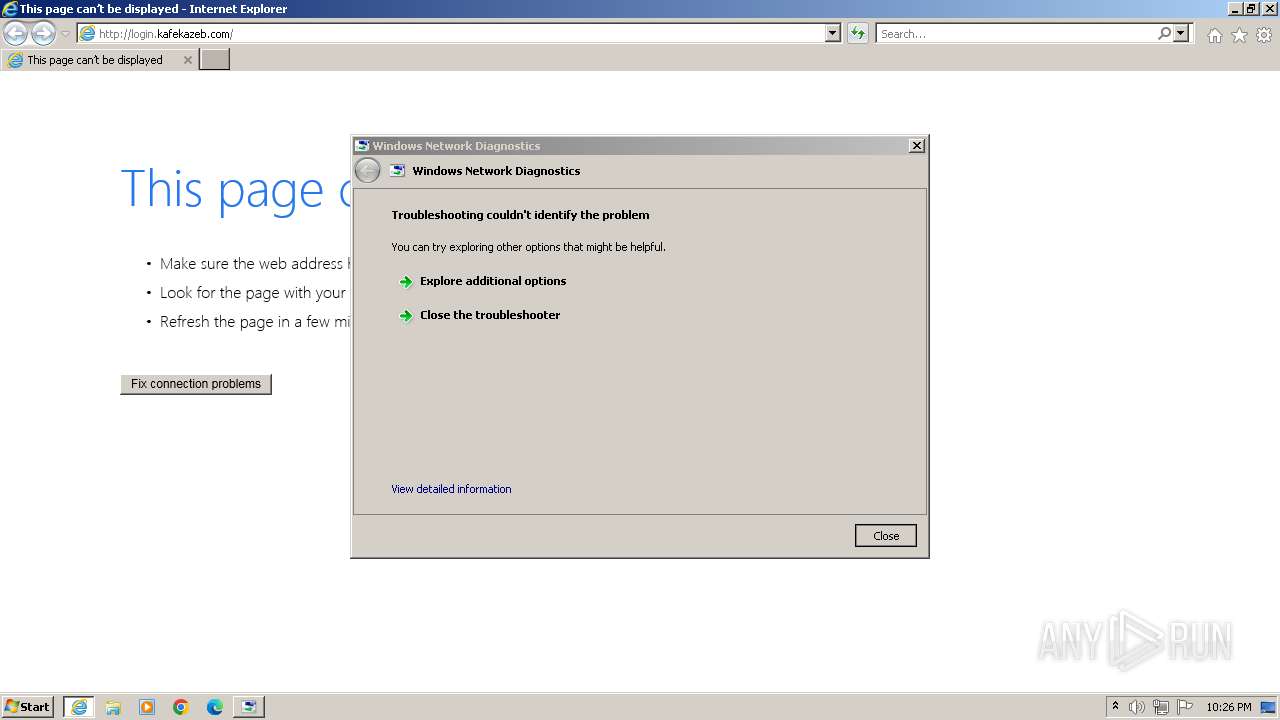Click the Action Center flag icon
Viewport: 1280px width, 720px height.
1185,707
